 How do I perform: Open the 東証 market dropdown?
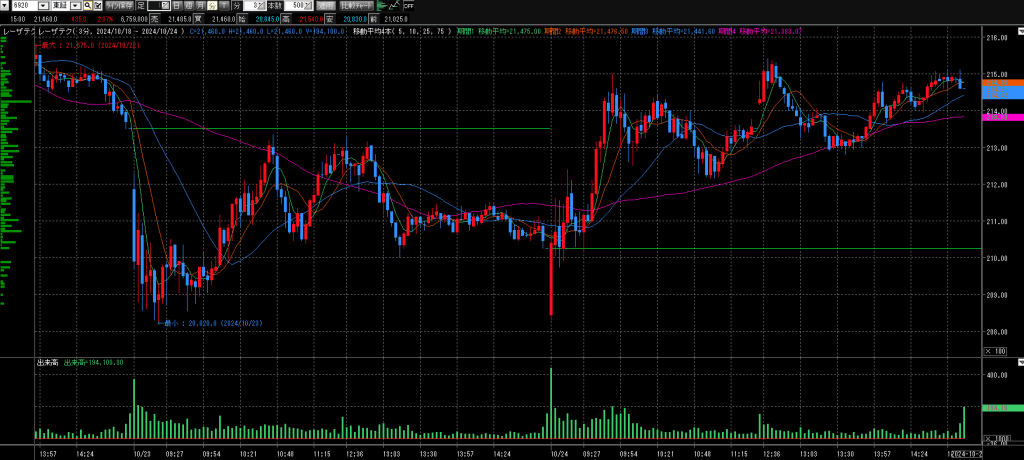(x=75, y=6)
